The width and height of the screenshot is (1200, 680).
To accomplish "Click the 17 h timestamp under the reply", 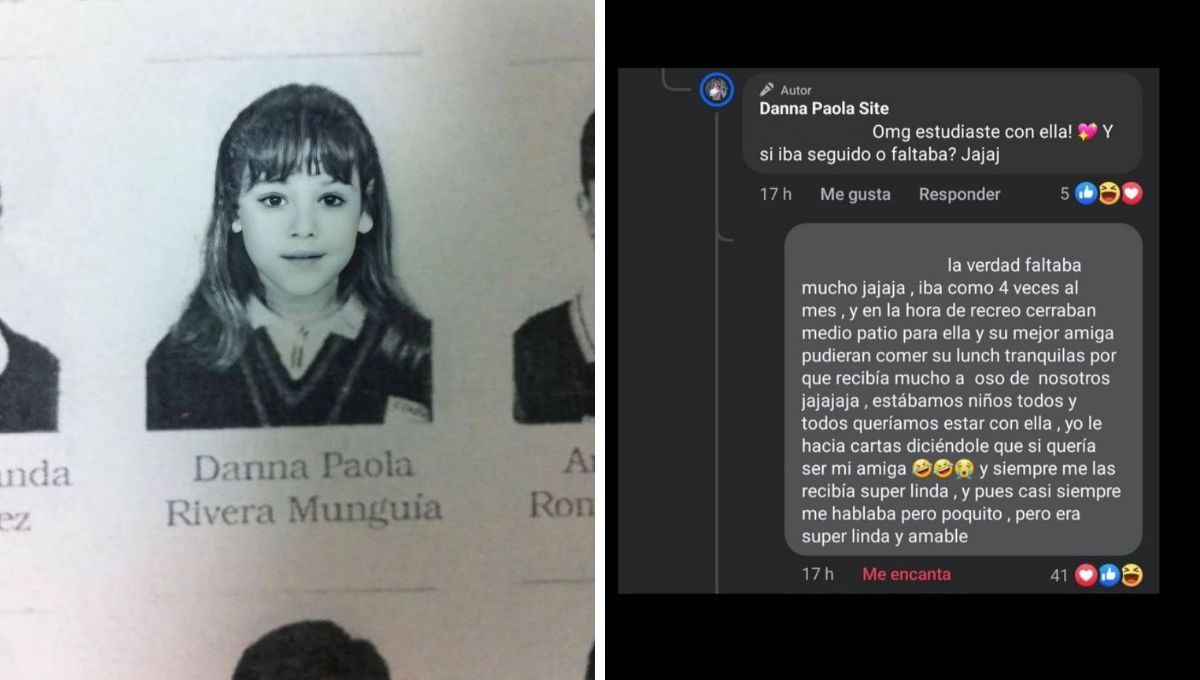I will (x=817, y=574).
